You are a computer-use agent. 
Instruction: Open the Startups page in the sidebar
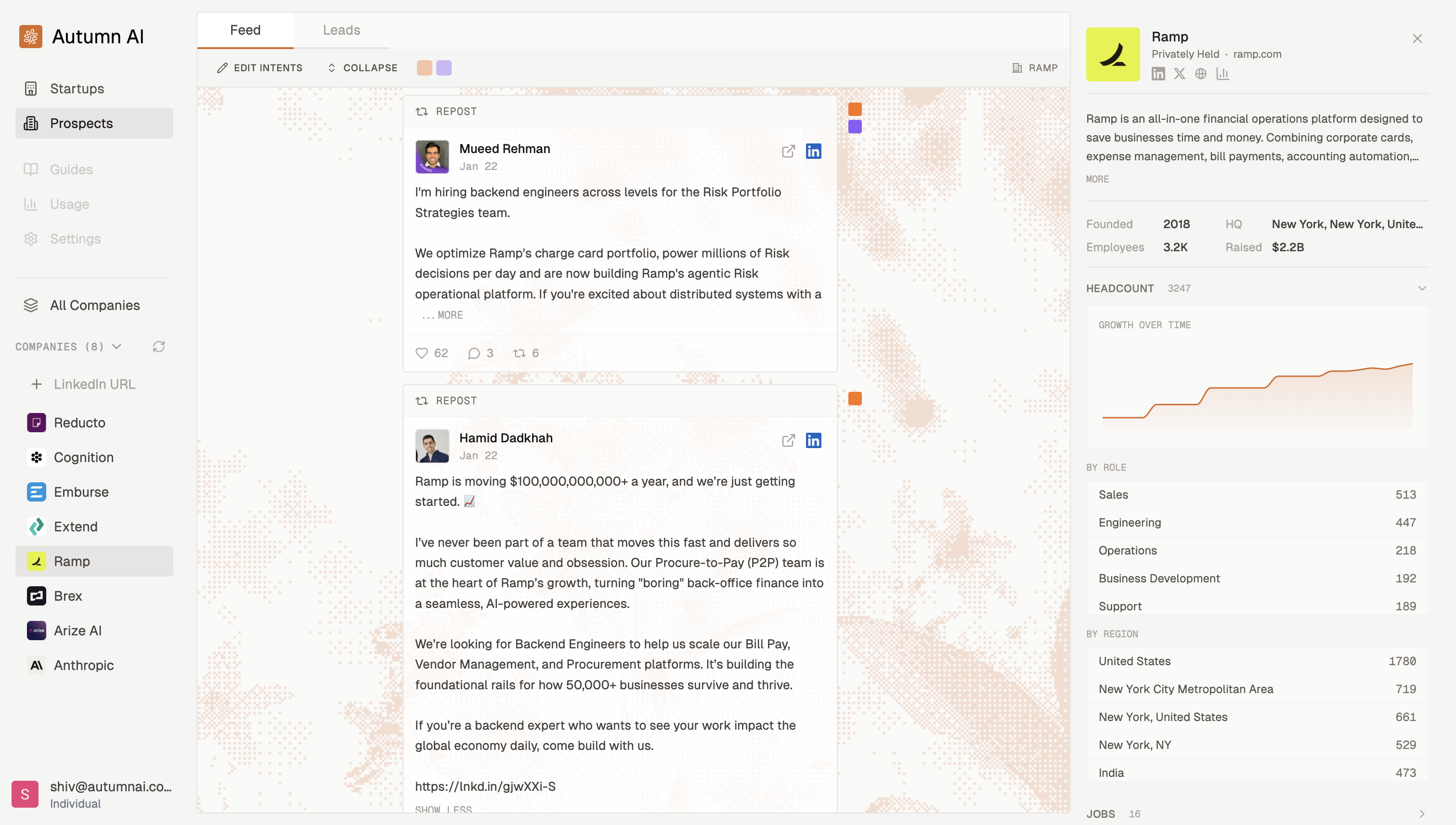coord(77,89)
